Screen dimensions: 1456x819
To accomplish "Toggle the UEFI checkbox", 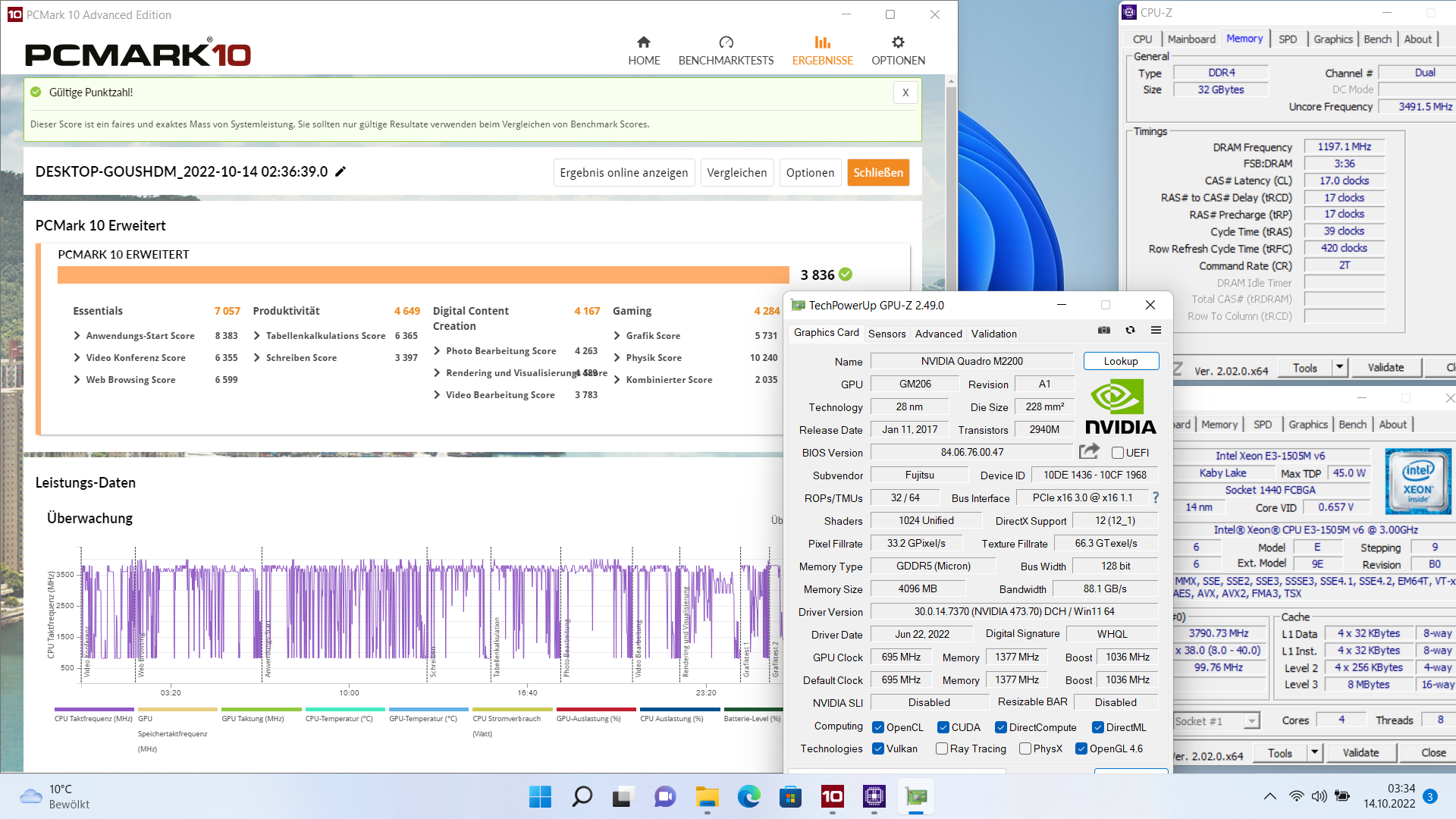I will tap(1117, 453).
